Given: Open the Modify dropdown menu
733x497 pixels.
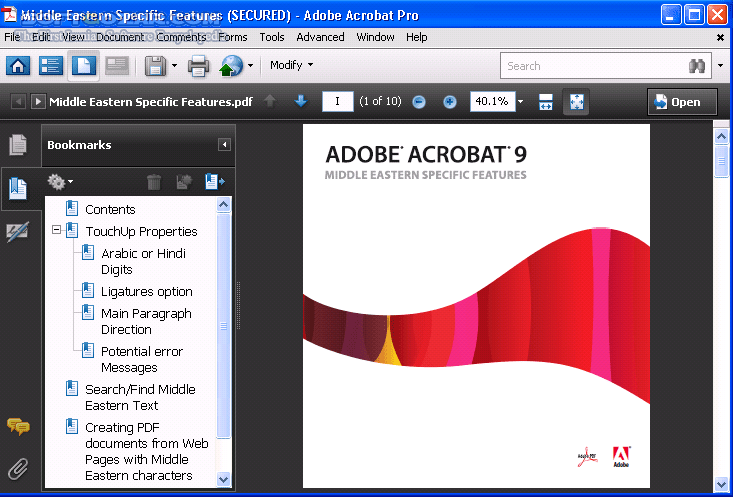Looking at the screenshot, I should [291, 65].
